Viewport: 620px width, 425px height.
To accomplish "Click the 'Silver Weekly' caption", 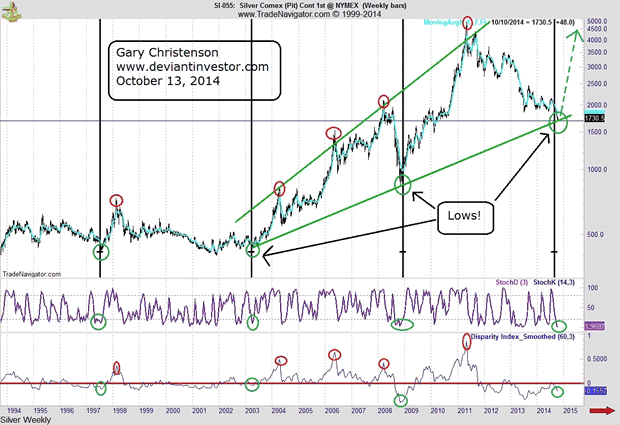I will click(x=26, y=420).
